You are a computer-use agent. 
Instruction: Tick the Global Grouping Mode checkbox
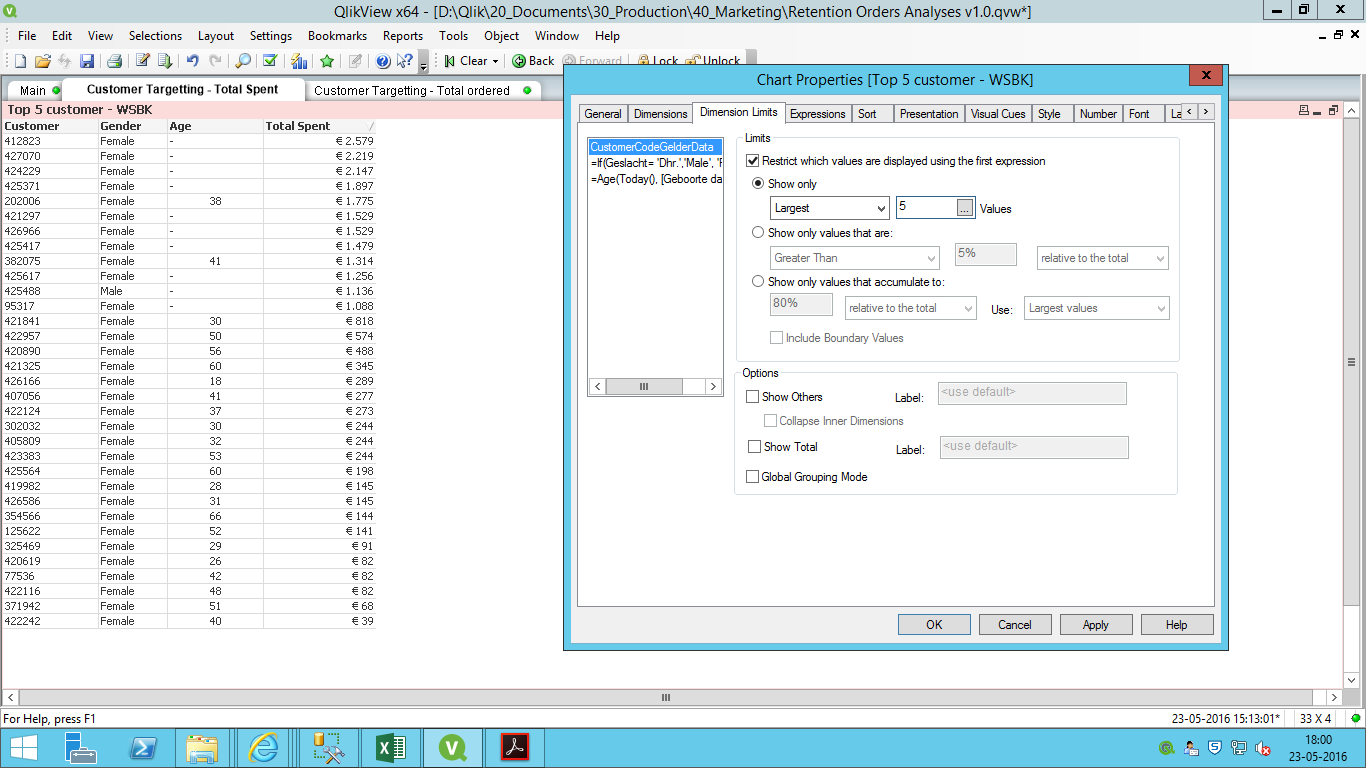coord(753,477)
